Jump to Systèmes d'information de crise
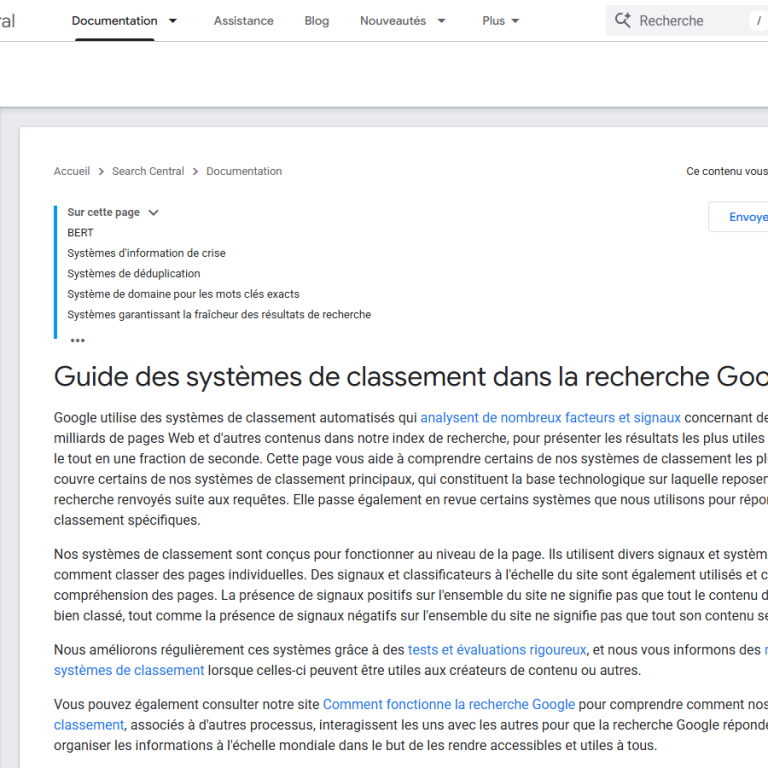Image resolution: width=768 pixels, height=768 pixels. 146,253
